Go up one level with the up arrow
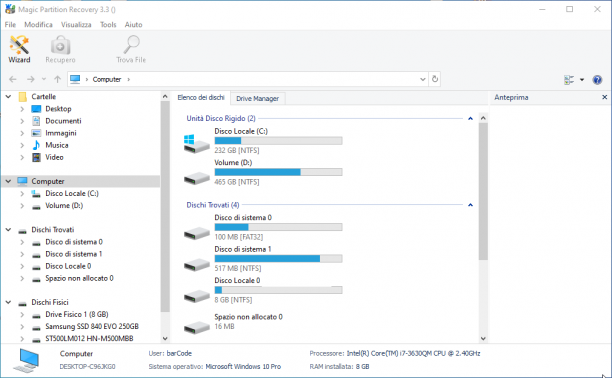The image size is (612, 378). coord(57,79)
